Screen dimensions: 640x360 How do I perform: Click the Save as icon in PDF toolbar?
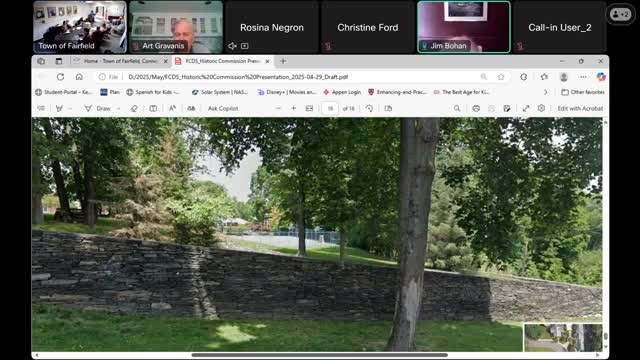(507, 108)
